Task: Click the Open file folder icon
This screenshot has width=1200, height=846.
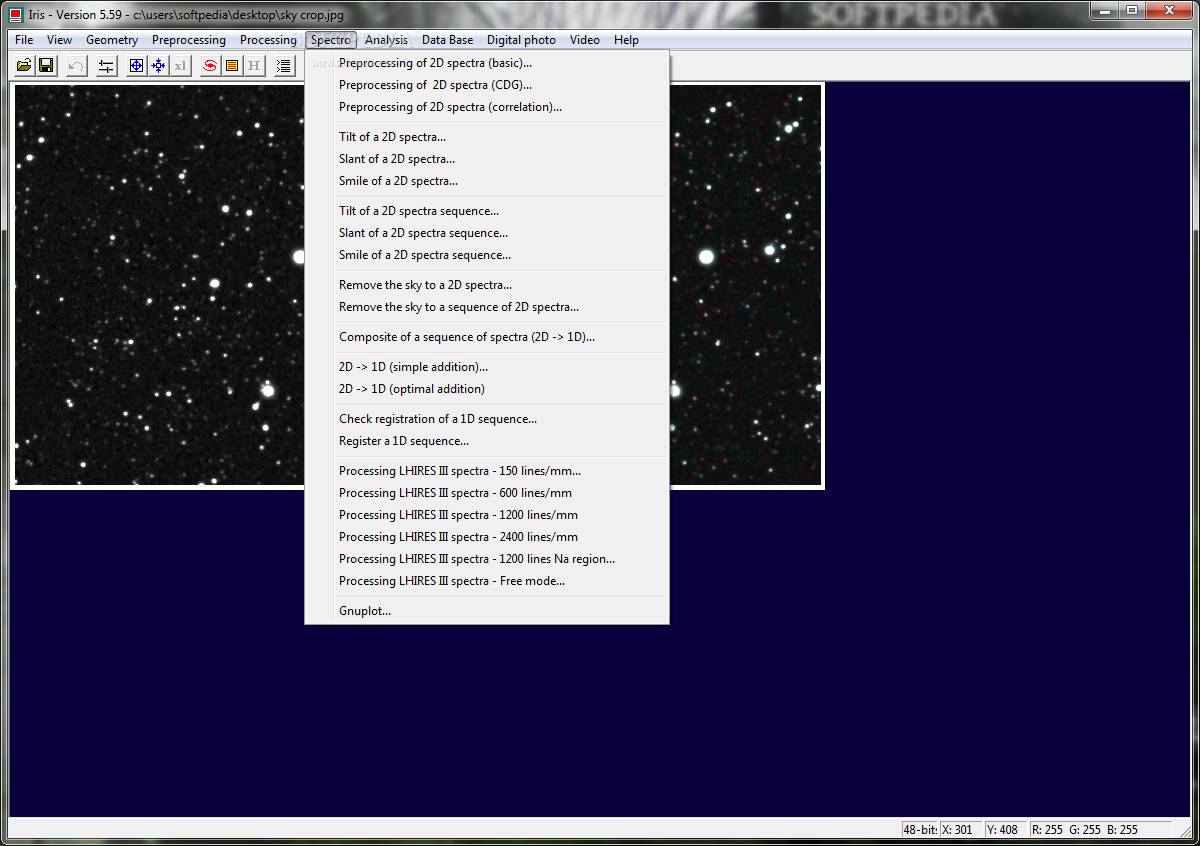Action: coord(24,66)
